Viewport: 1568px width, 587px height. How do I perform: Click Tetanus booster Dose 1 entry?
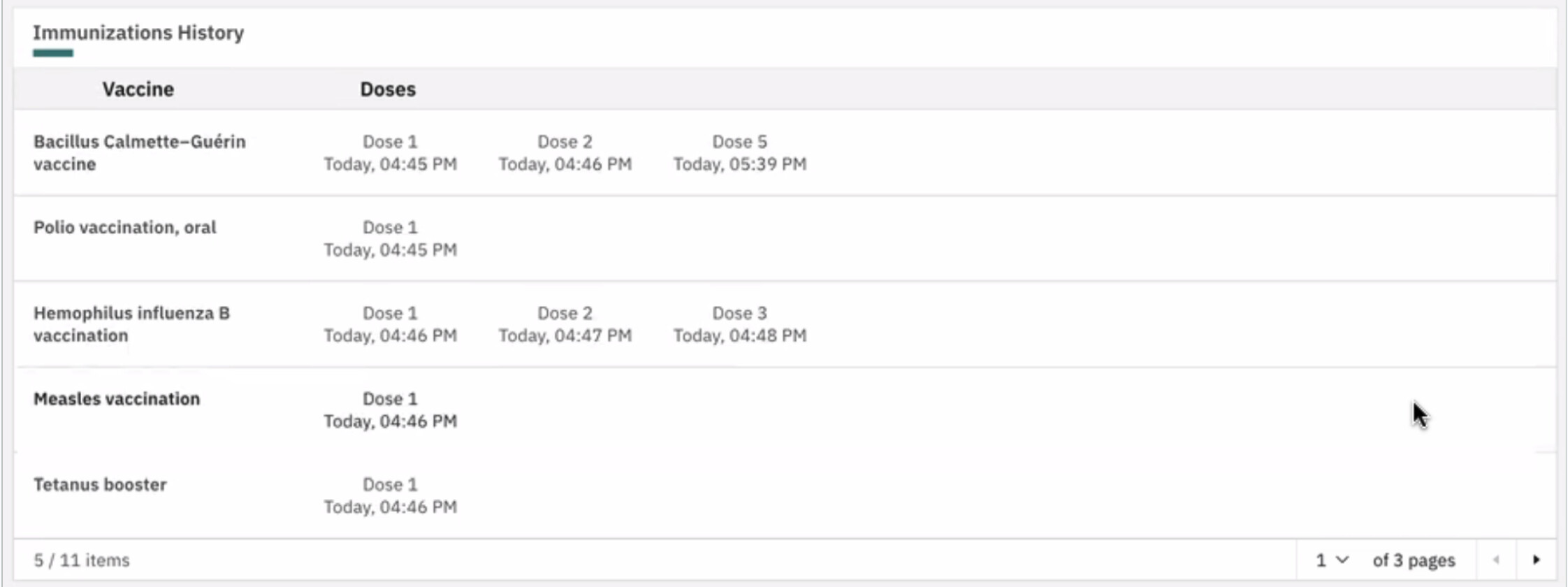[391, 496]
